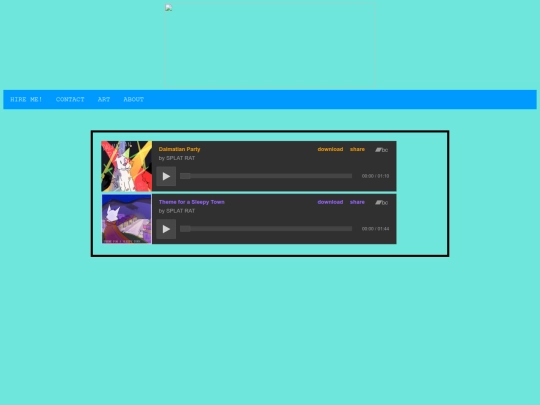Click the 00:00 / 01:44 time display
The height and width of the screenshot is (405, 540).
tap(375, 229)
